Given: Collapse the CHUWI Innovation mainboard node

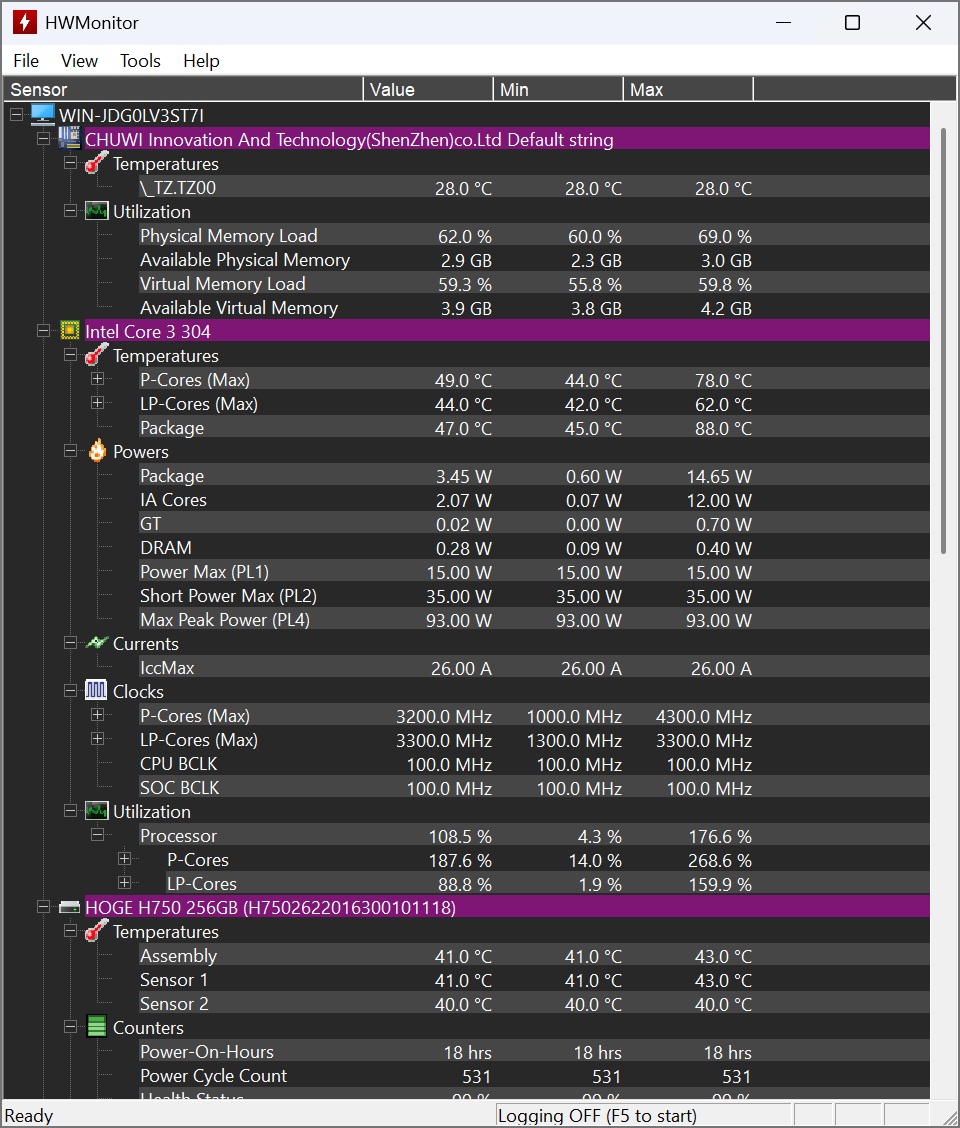Looking at the screenshot, I should pos(43,139).
